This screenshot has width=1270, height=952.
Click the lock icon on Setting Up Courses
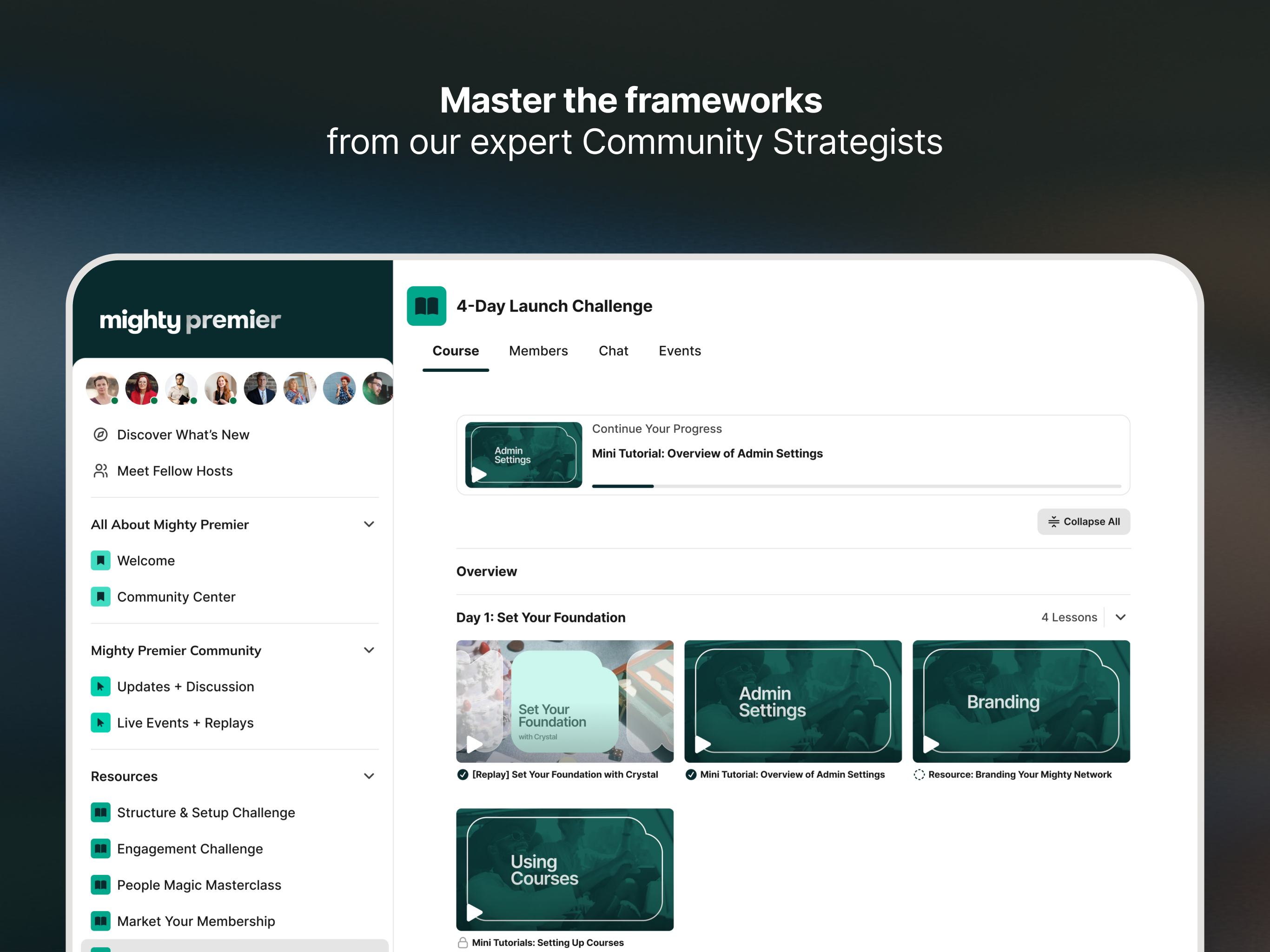click(x=463, y=943)
